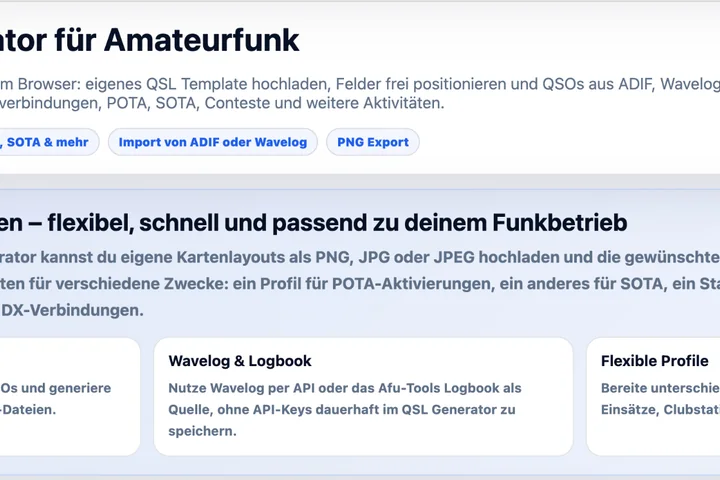Click the line 'm Browser: eigenes QSL Template hochladen'

[360, 84]
